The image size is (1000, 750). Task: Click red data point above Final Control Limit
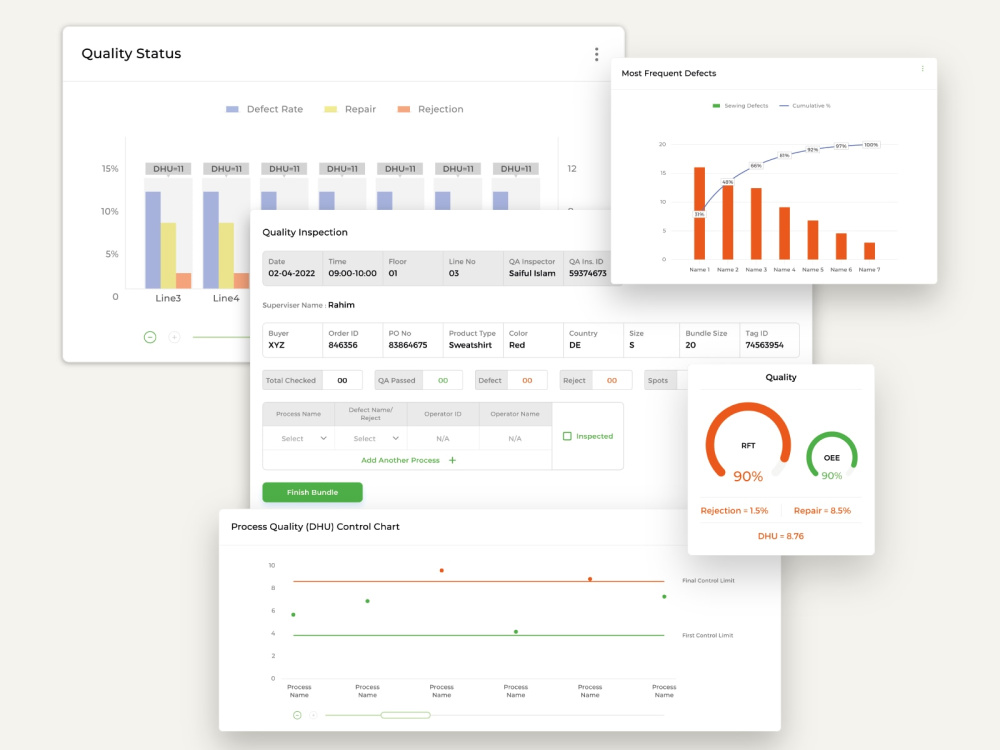click(x=441, y=570)
